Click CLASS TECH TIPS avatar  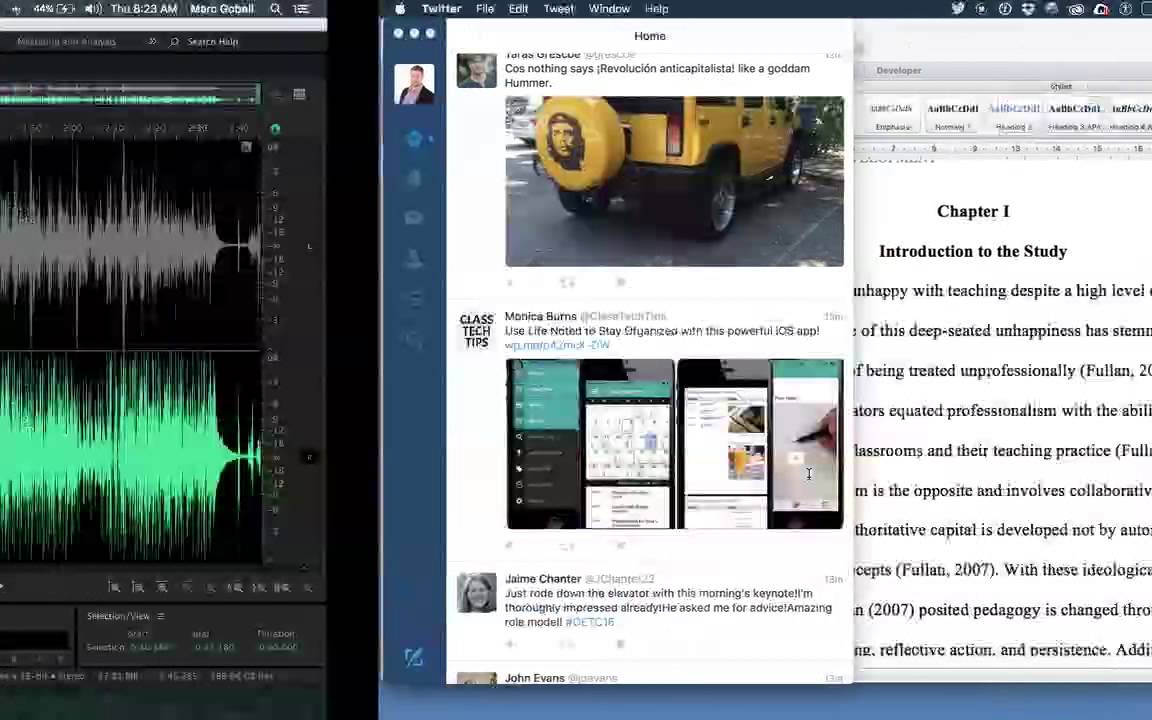(x=476, y=331)
